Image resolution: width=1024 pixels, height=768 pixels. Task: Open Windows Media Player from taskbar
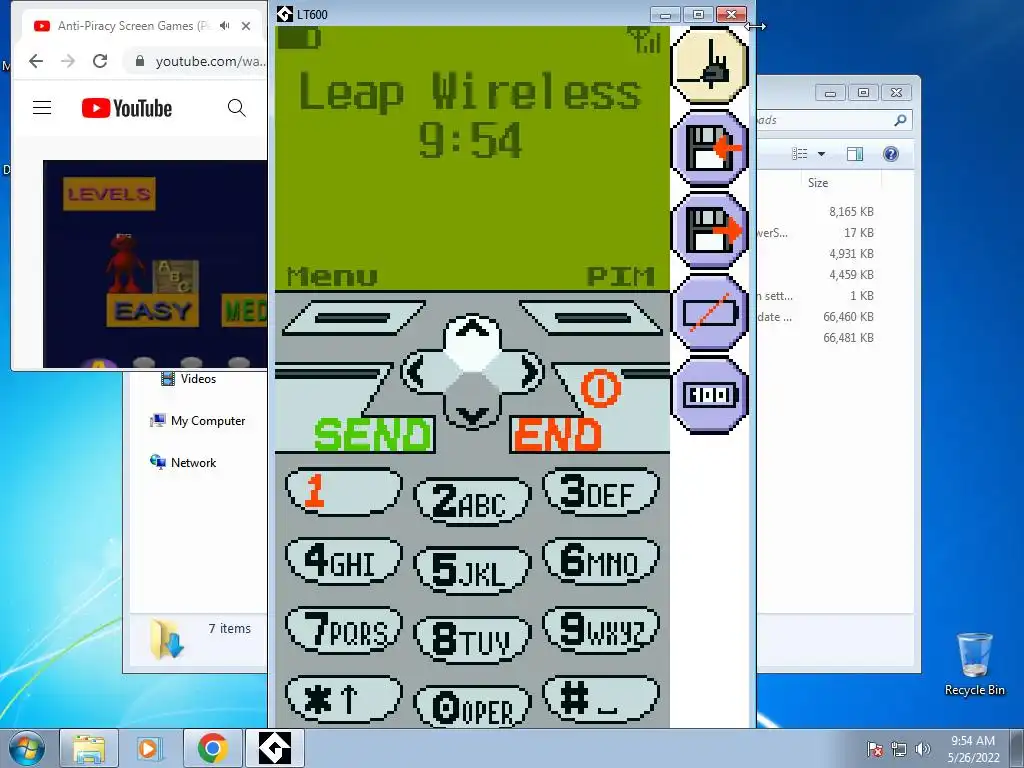[150, 748]
